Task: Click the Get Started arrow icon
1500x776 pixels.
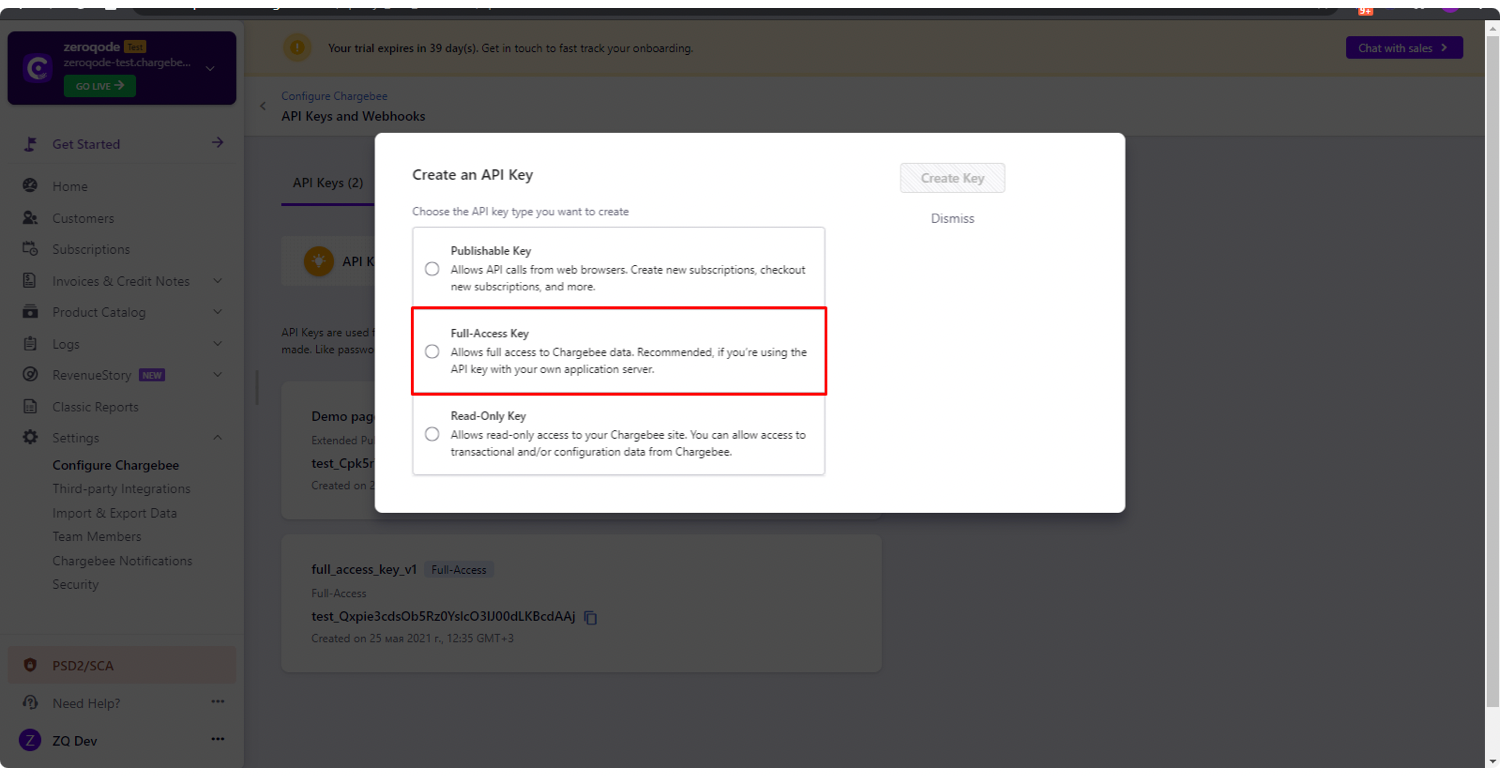Action: pos(217,143)
